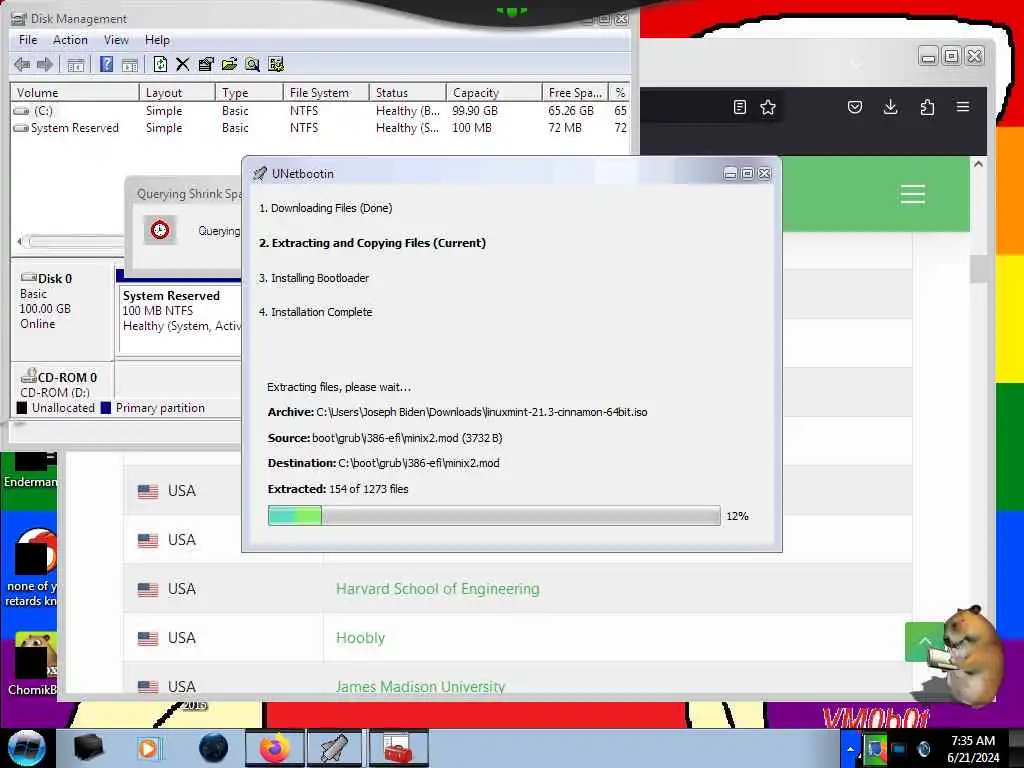Click the Disk Management horizontal scrollbar left arrow
Viewport: 1024px width, 768px height.
pyautogui.click(x=20, y=242)
